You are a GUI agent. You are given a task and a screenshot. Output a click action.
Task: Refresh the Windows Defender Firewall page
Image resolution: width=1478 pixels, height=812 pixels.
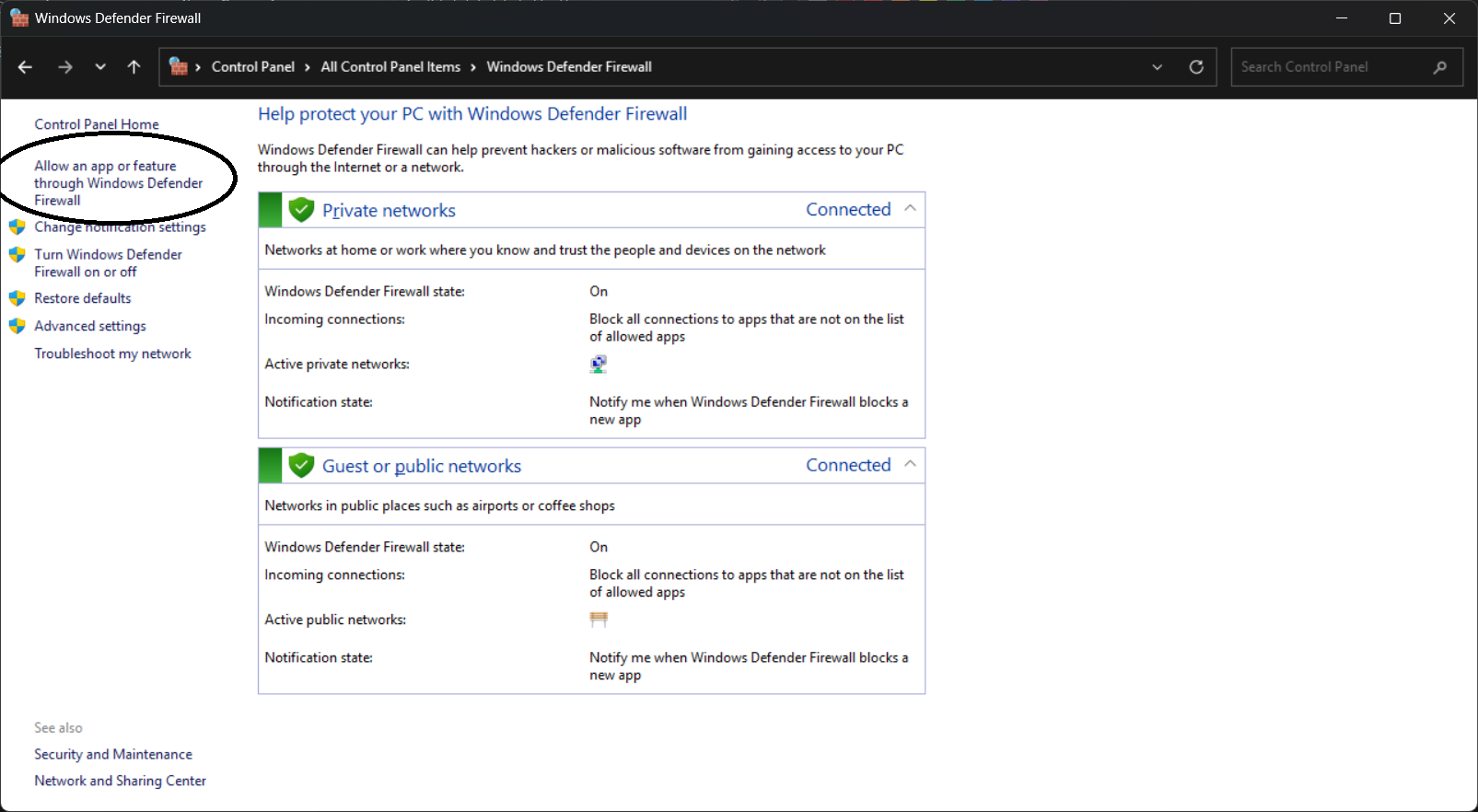coord(1196,67)
